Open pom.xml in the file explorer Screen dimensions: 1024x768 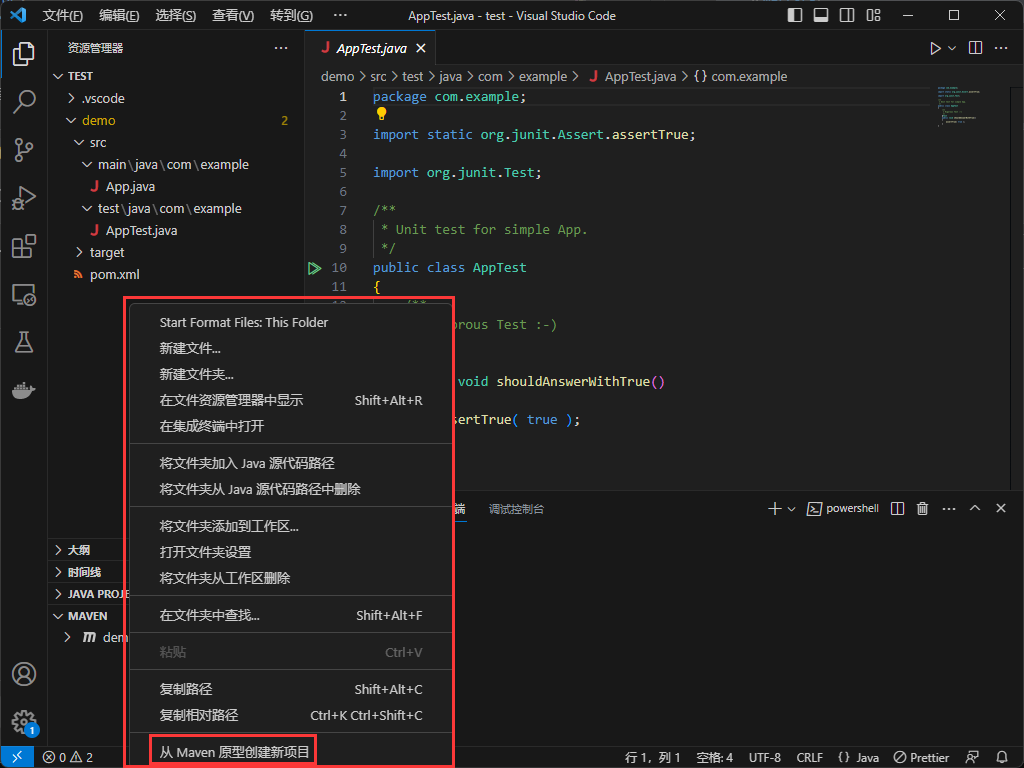(114, 274)
